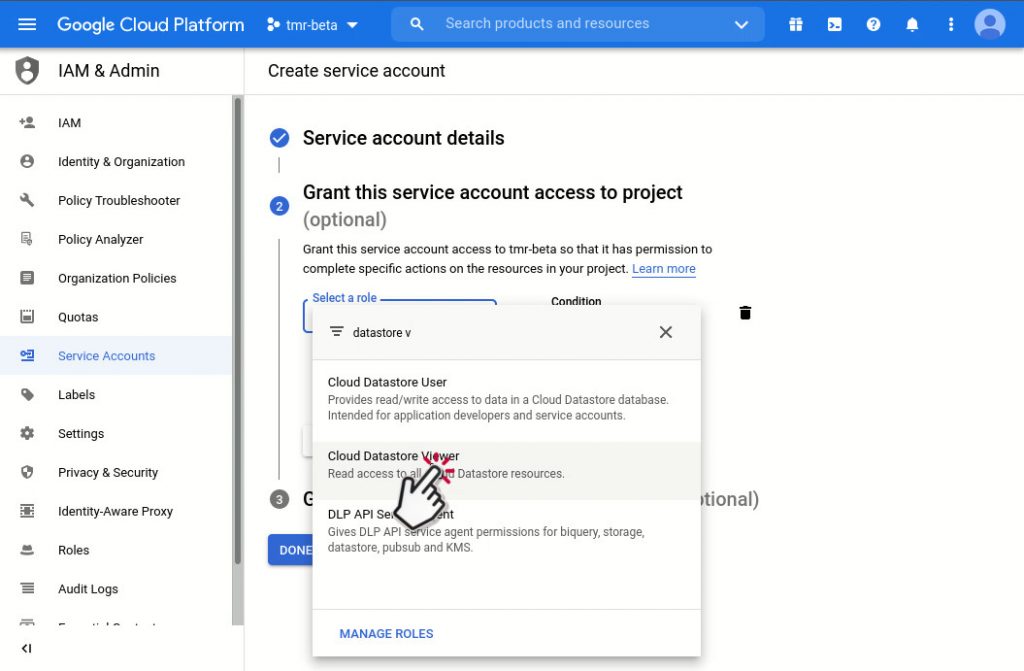Open the 'Learn more' link

coord(664,269)
